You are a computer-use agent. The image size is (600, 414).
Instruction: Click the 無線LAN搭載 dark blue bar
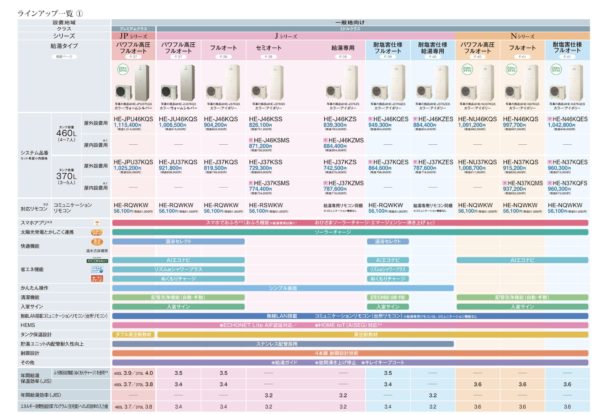pyautogui.click(x=350, y=316)
